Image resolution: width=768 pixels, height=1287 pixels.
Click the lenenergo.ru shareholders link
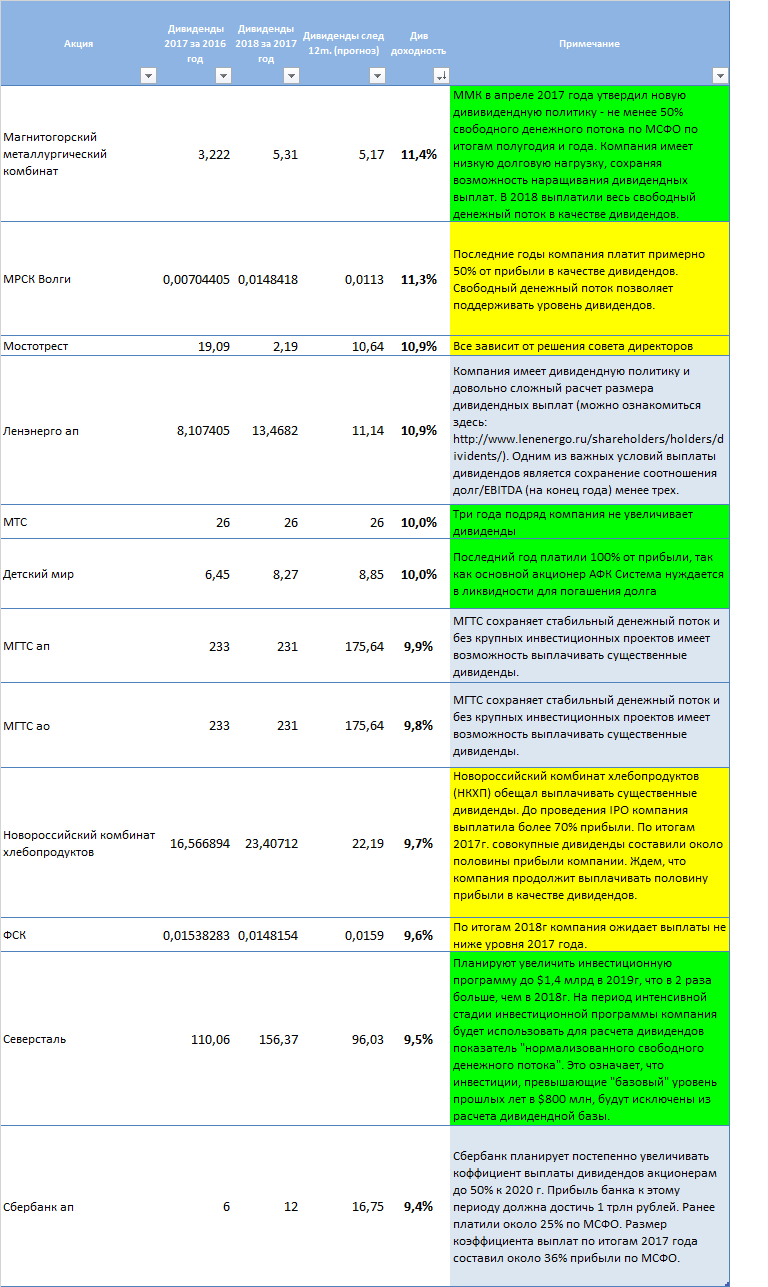[x=590, y=447]
